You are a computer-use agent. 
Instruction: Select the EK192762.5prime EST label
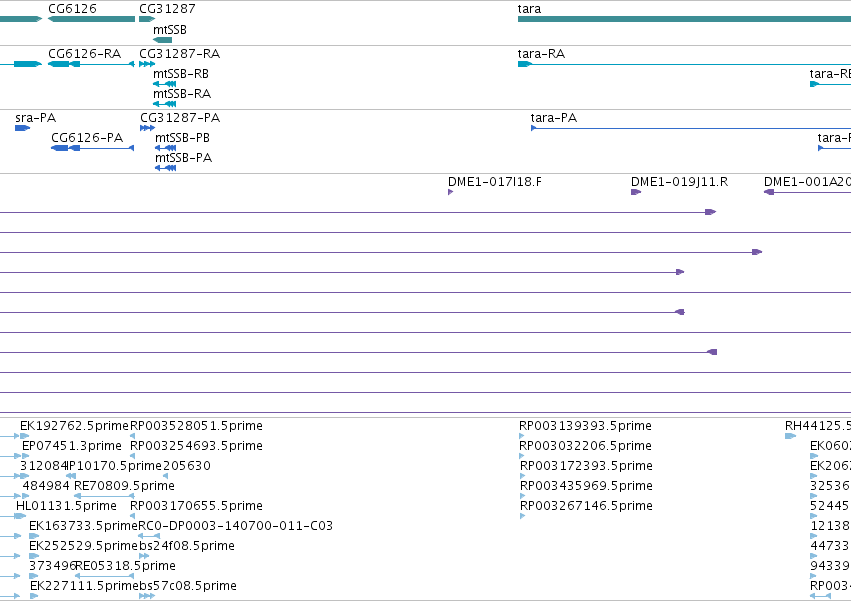[x=74, y=426]
